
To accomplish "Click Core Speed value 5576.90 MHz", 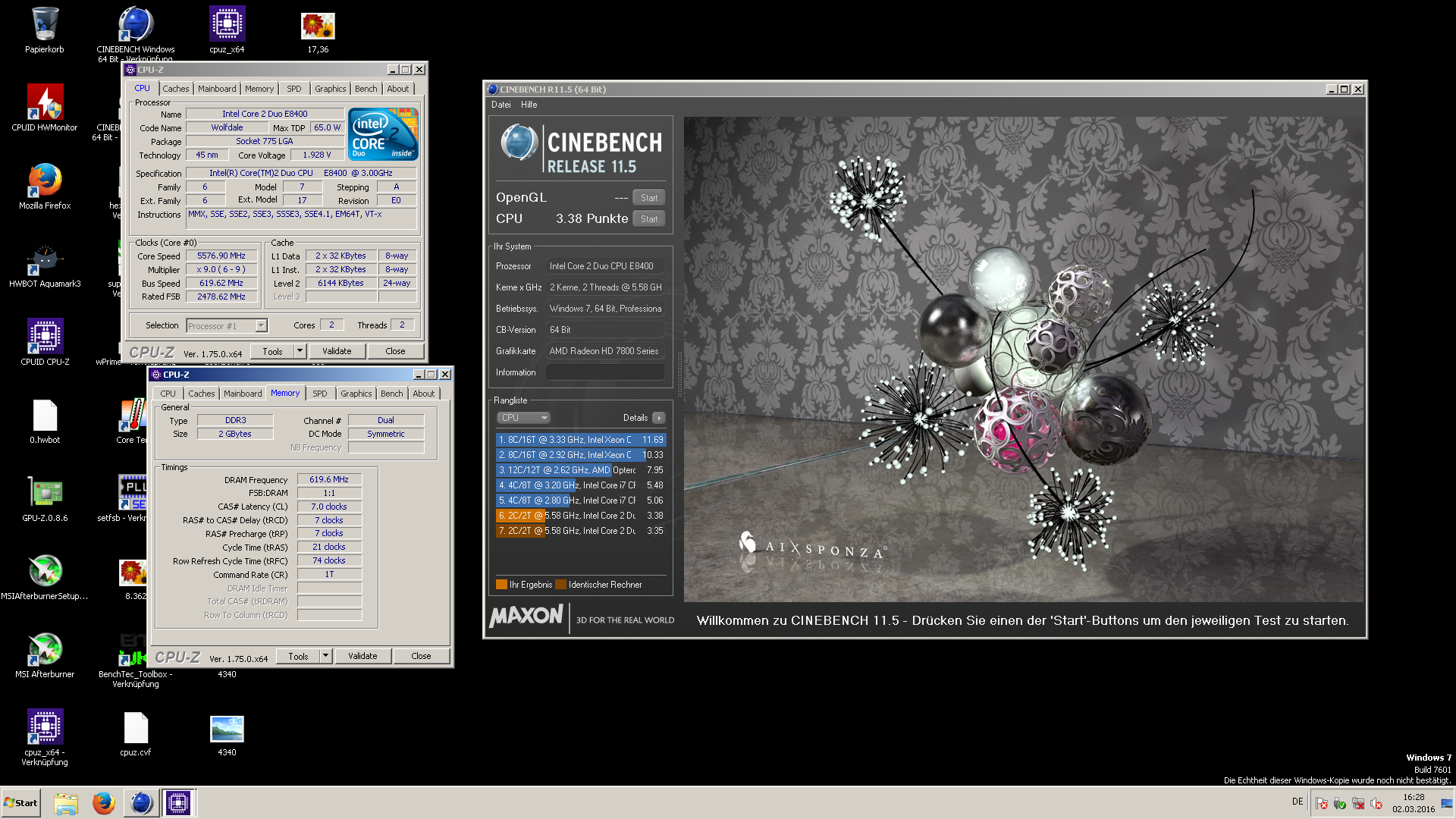I will pyautogui.click(x=221, y=256).
